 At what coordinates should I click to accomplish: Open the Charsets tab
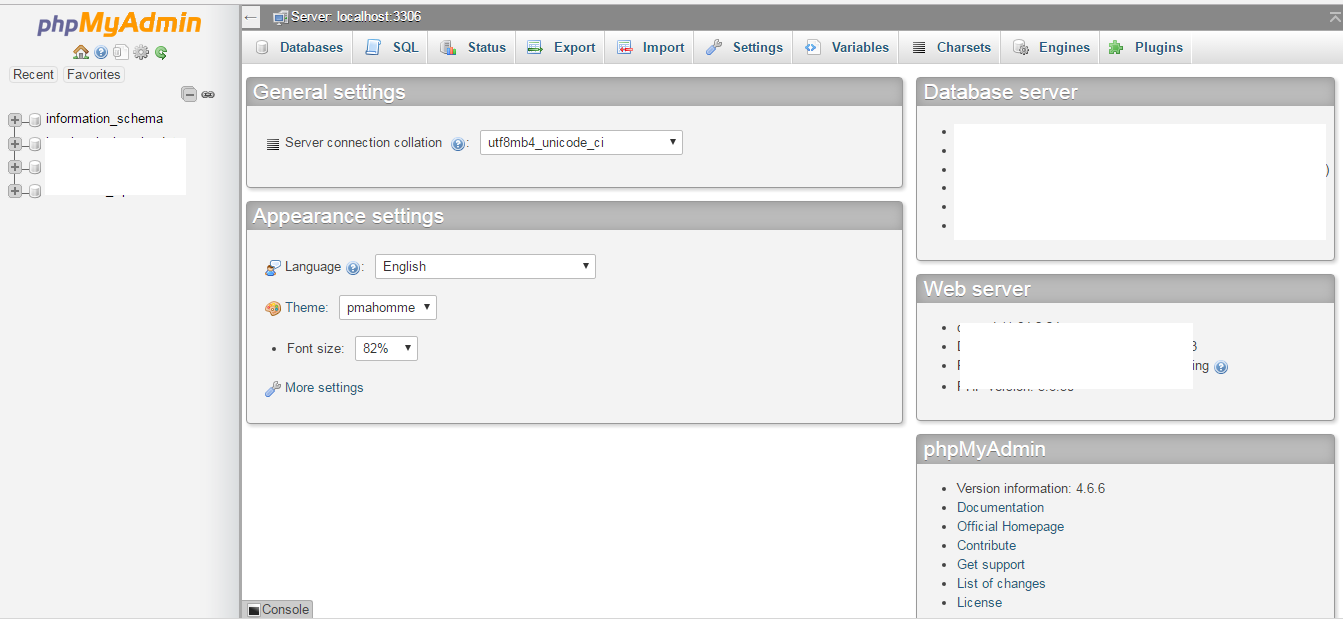click(951, 47)
